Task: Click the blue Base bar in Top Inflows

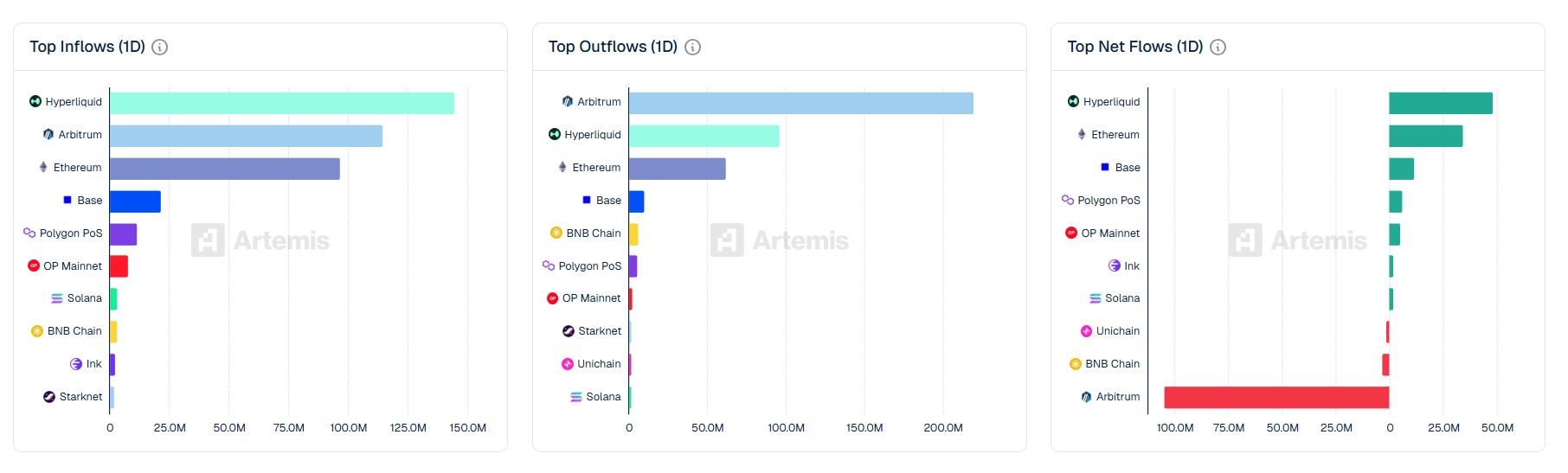Action: tap(135, 201)
